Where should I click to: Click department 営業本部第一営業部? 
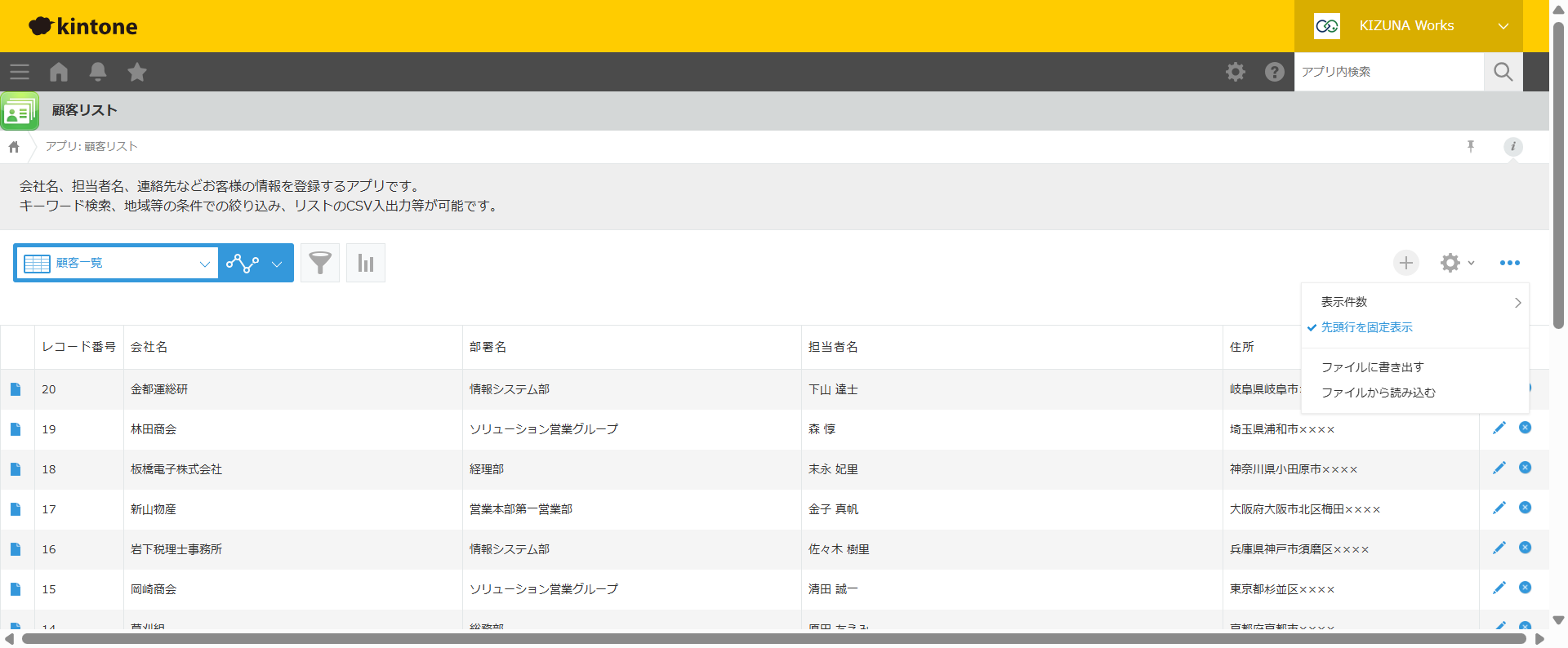pyautogui.click(x=521, y=509)
